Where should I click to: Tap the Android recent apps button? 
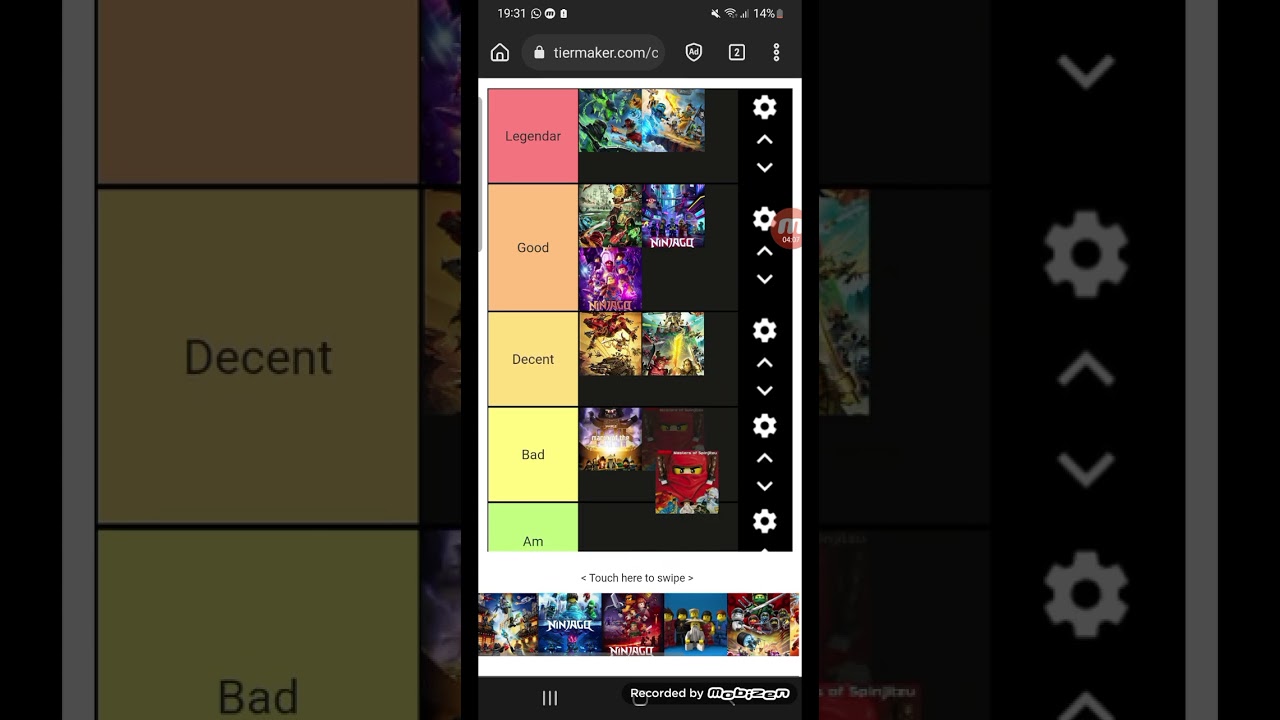coord(549,698)
